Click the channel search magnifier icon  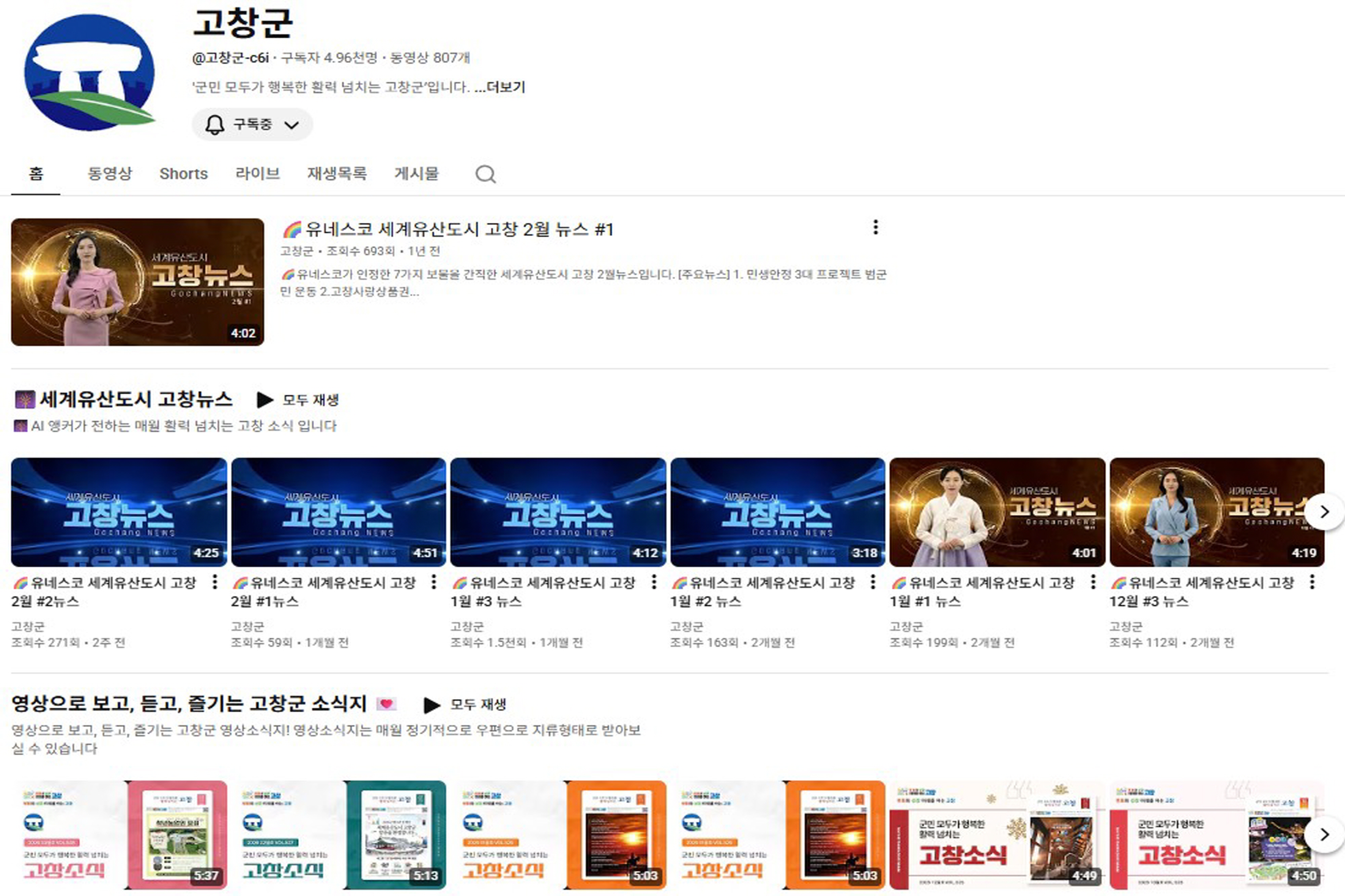(x=485, y=174)
